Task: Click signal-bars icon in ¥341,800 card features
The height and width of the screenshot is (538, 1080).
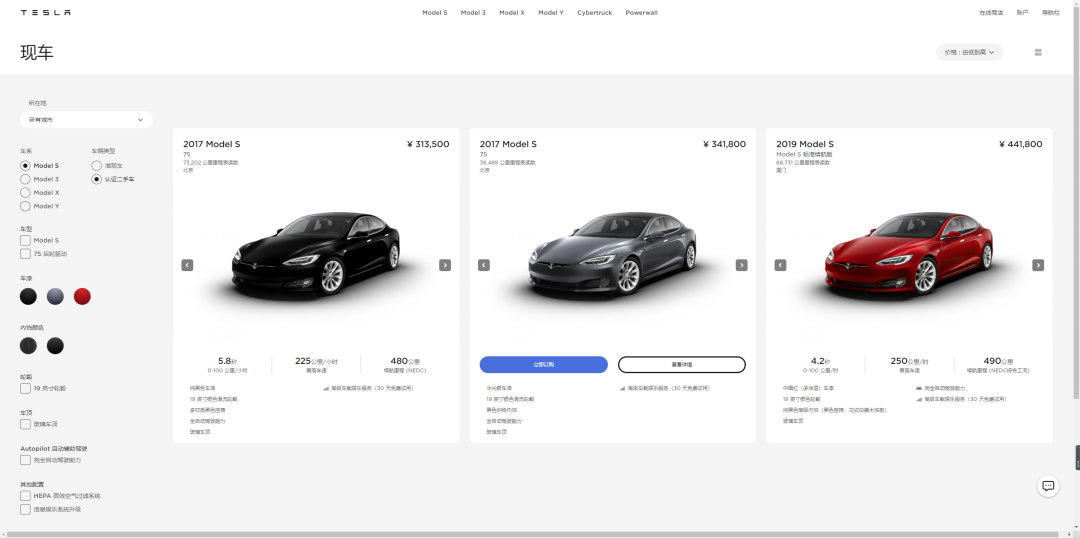Action: pos(622,389)
